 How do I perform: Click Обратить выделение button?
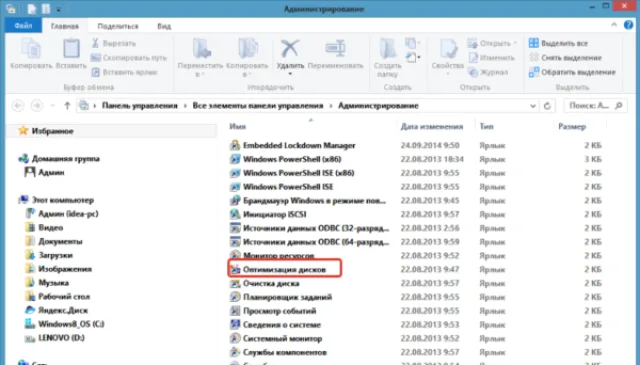tap(572, 72)
